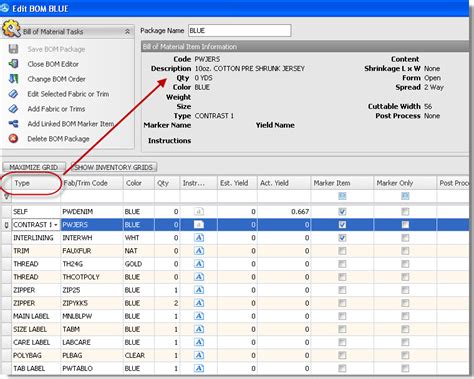Open instructions icon in TH24G row
The width and height of the screenshot is (474, 379).
click(199, 264)
